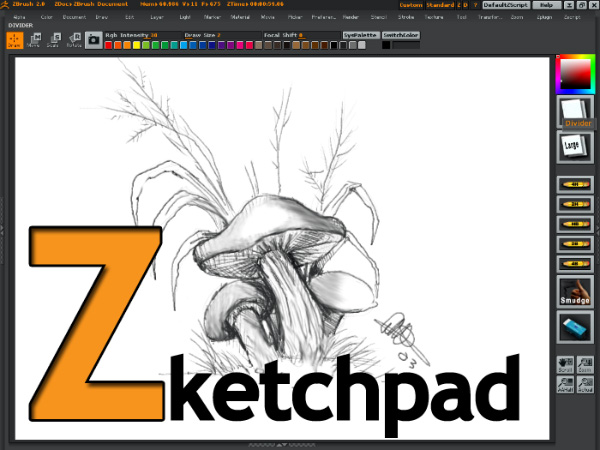Click the black main color box
The height and width of the screenshot is (450, 600).
tap(386, 45)
